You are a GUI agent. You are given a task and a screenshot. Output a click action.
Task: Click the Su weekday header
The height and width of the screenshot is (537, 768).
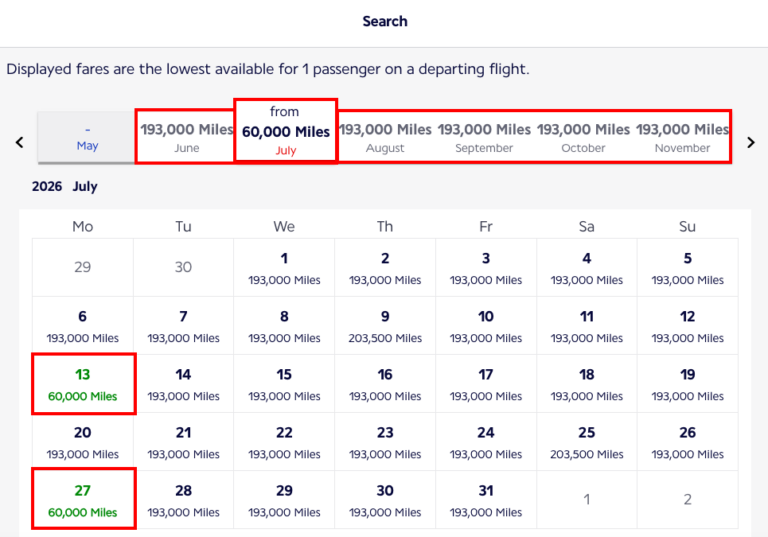(x=687, y=226)
